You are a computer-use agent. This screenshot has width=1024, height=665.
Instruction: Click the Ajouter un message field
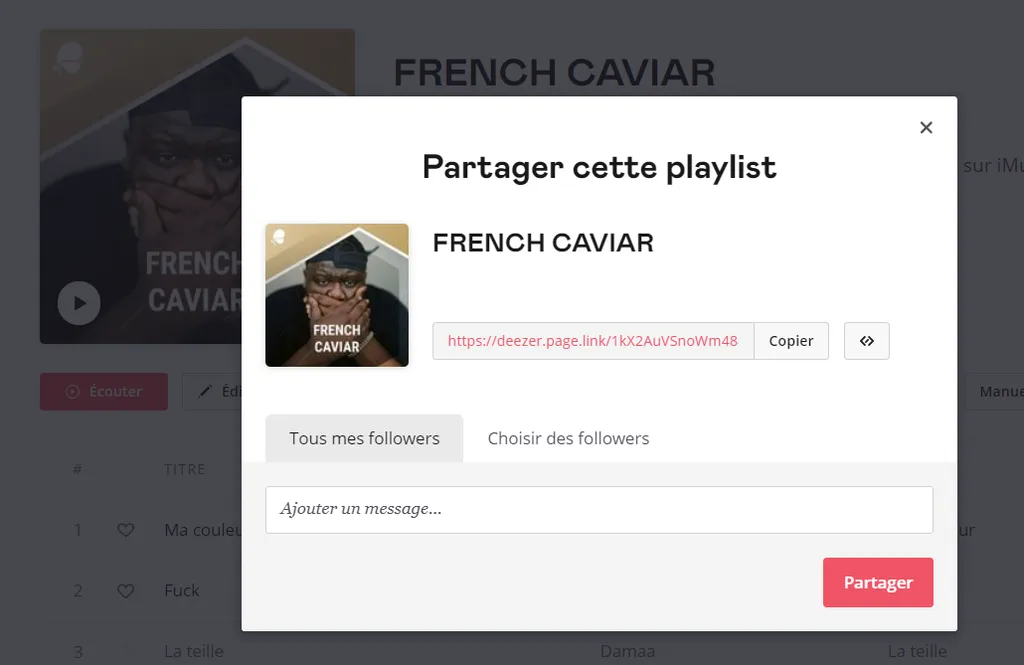tap(598, 510)
